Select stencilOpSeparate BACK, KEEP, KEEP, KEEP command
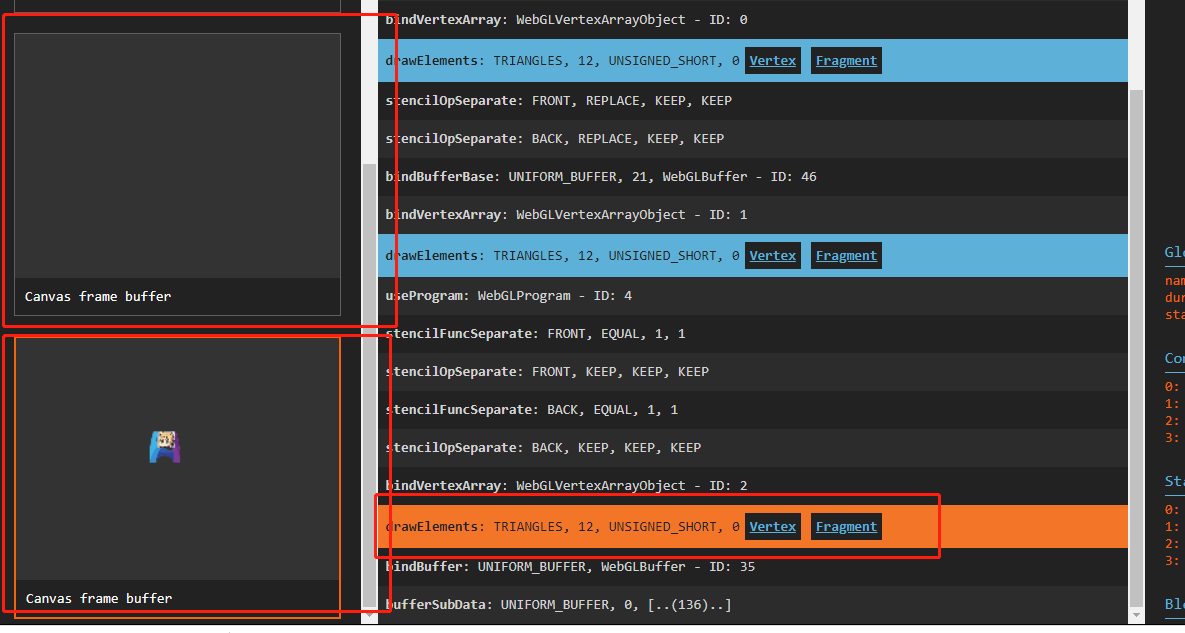This screenshot has height=633, width=1185. click(753, 447)
